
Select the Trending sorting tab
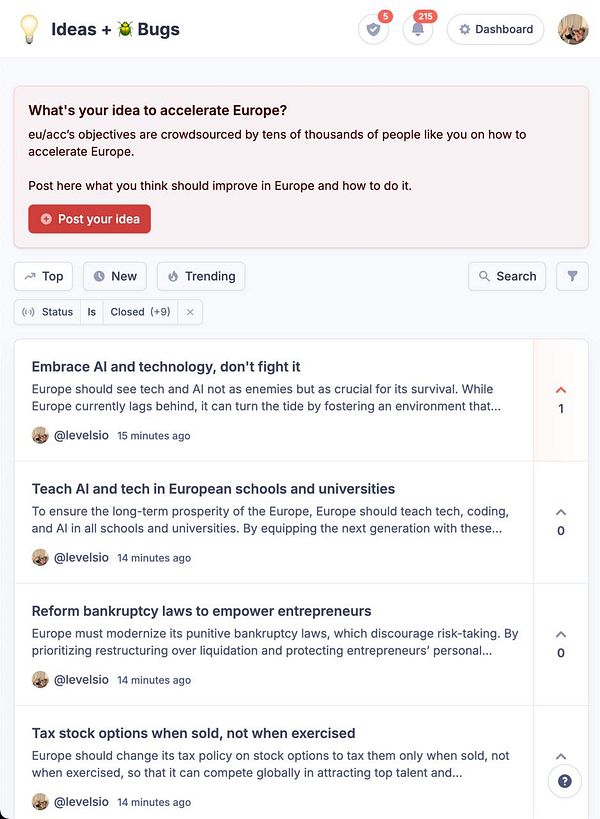pyautogui.click(x=201, y=276)
